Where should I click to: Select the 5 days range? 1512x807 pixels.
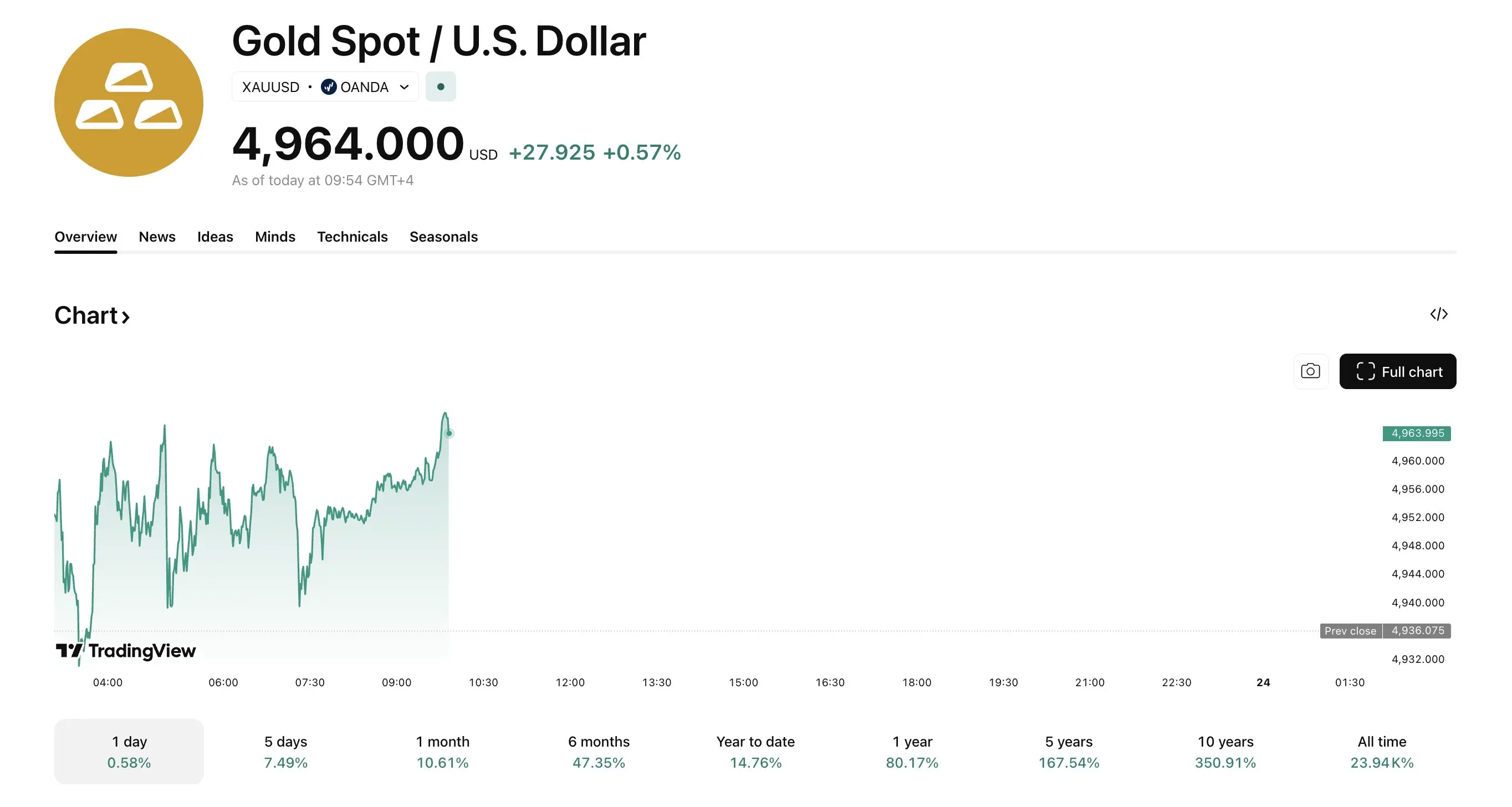[285, 751]
